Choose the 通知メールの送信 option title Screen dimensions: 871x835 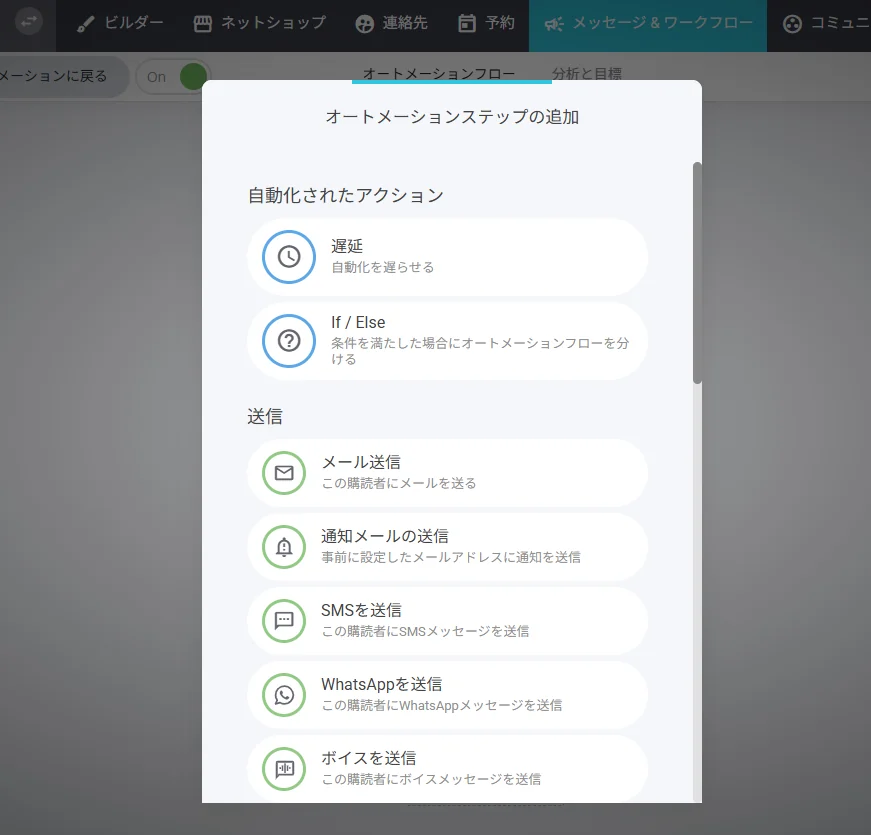[385, 536]
